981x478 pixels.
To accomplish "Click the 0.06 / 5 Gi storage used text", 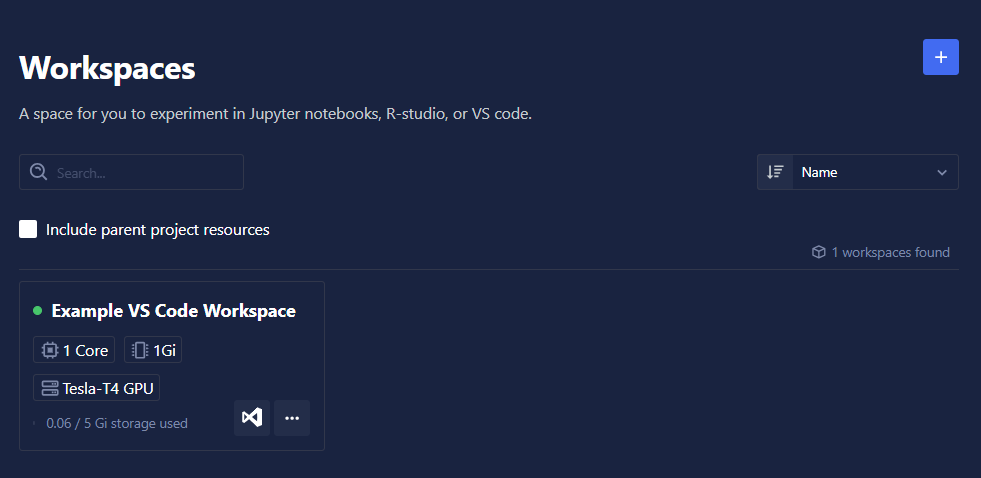I will point(117,424).
